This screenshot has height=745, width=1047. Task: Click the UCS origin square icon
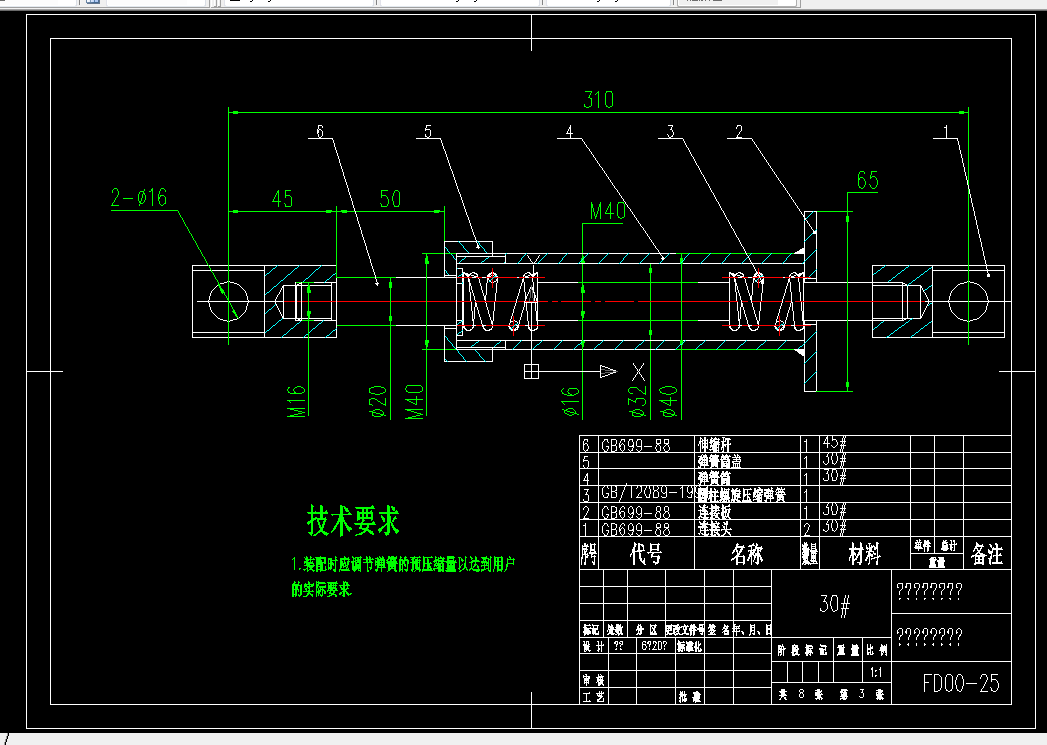point(532,371)
